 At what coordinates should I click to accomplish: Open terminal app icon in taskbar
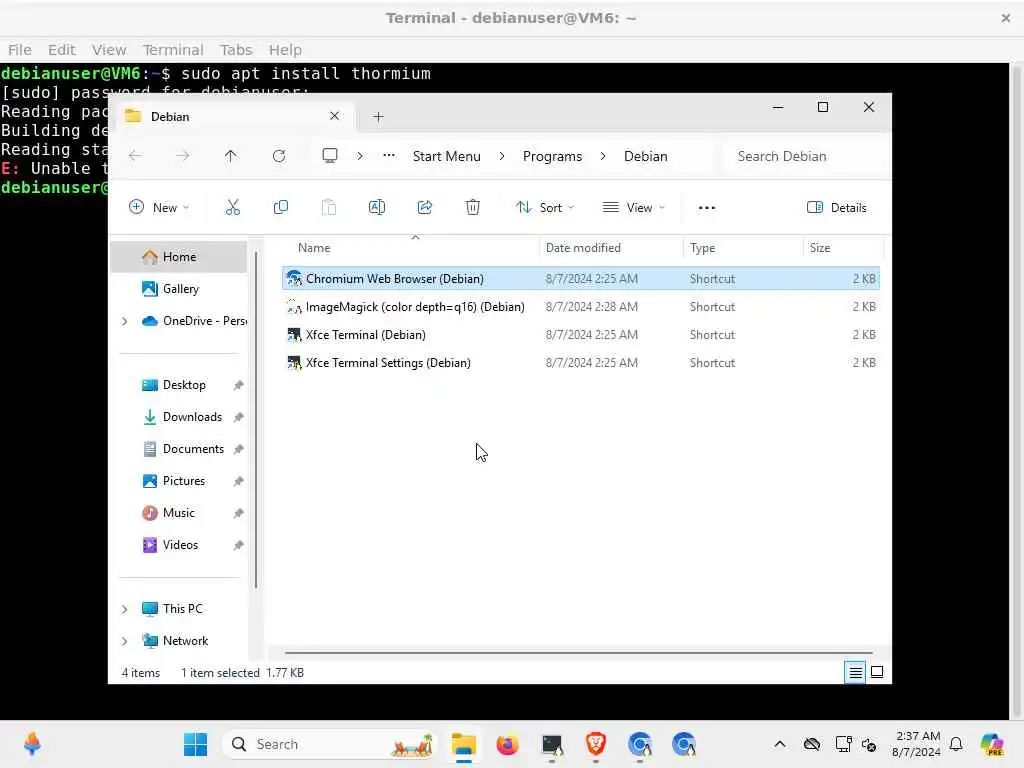click(x=552, y=744)
